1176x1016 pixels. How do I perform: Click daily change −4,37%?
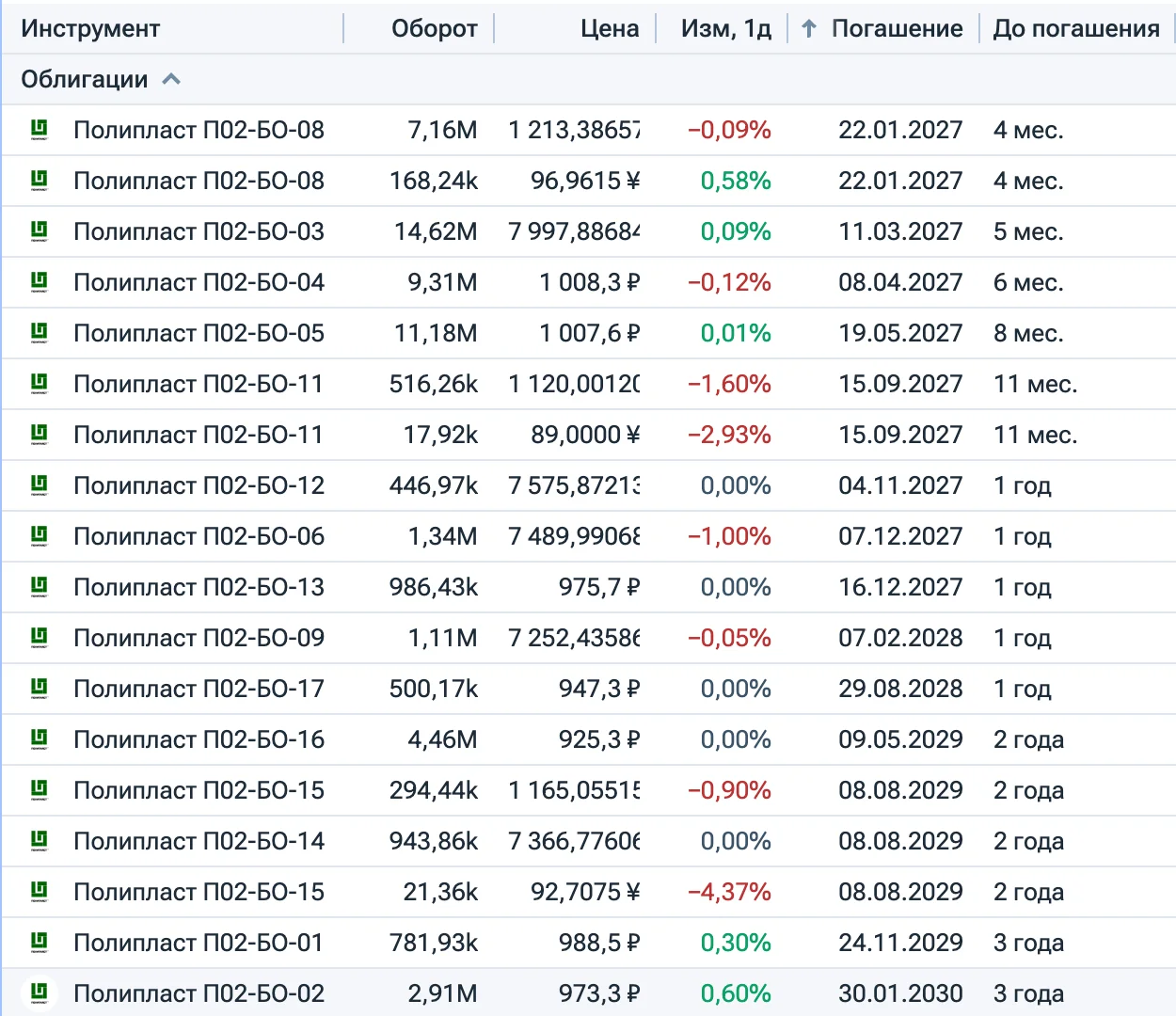click(729, 892)
